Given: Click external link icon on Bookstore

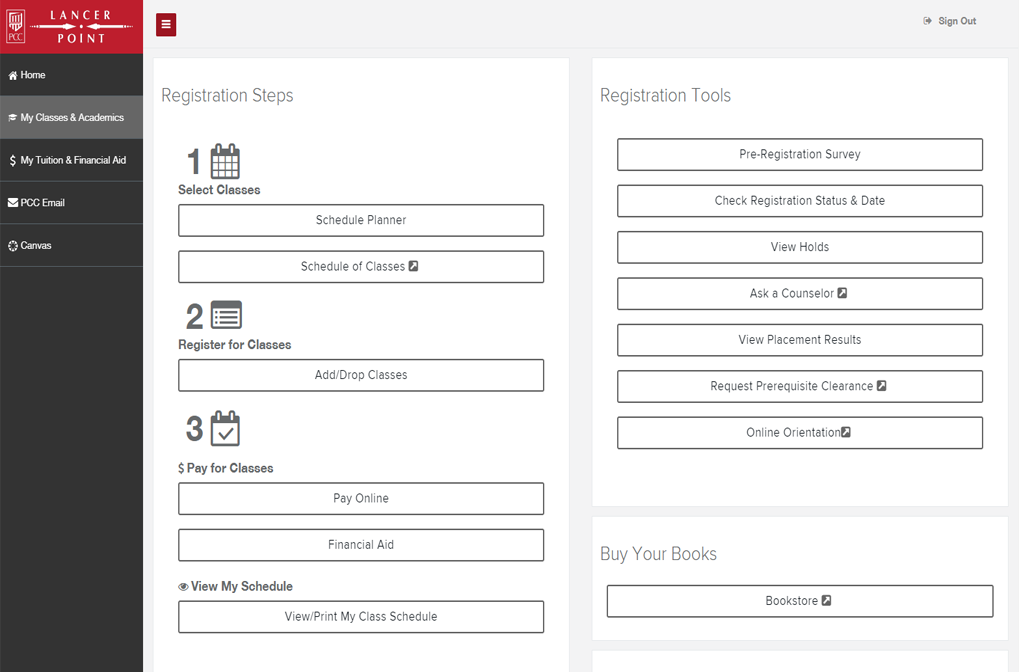Looking at the screenshot, I should 827,601.
